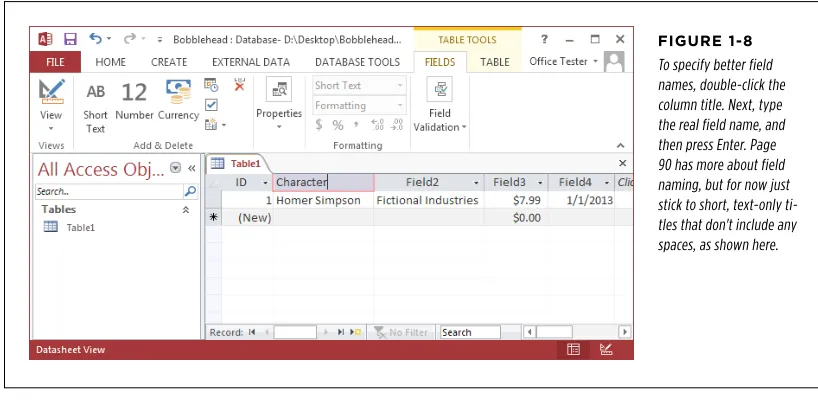The width and height of the screenshot is (818, 412).
Task: Add a Number field
Action: click(x=134, y=100)
